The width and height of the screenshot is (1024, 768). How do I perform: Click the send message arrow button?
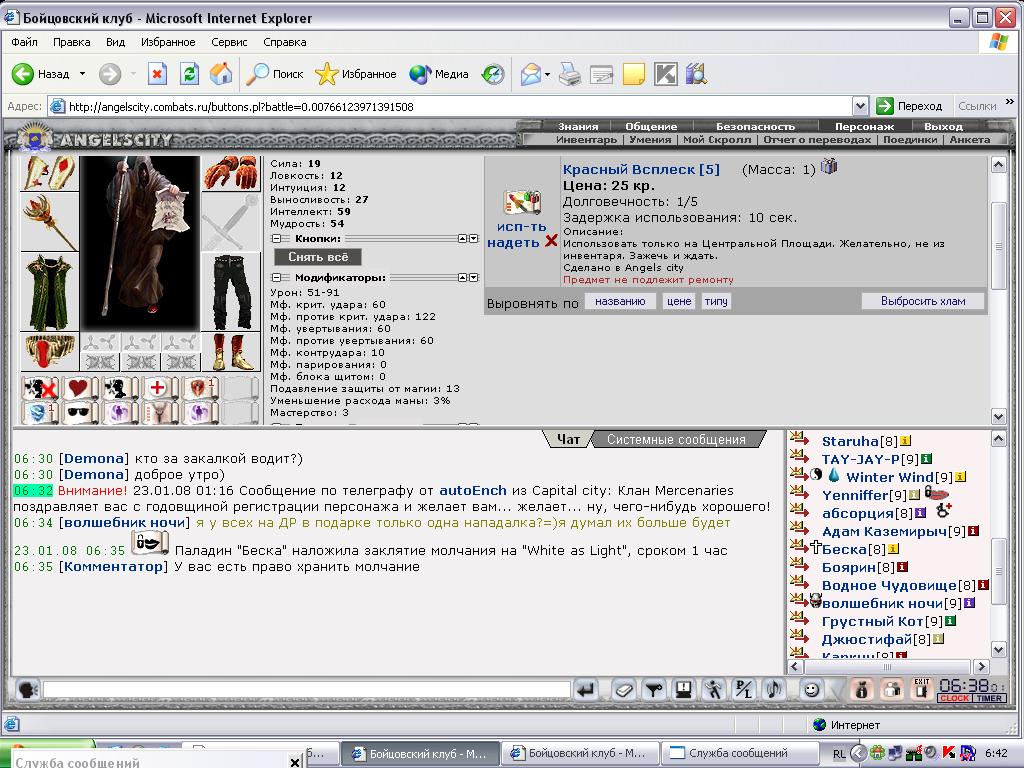click(586, 690)
